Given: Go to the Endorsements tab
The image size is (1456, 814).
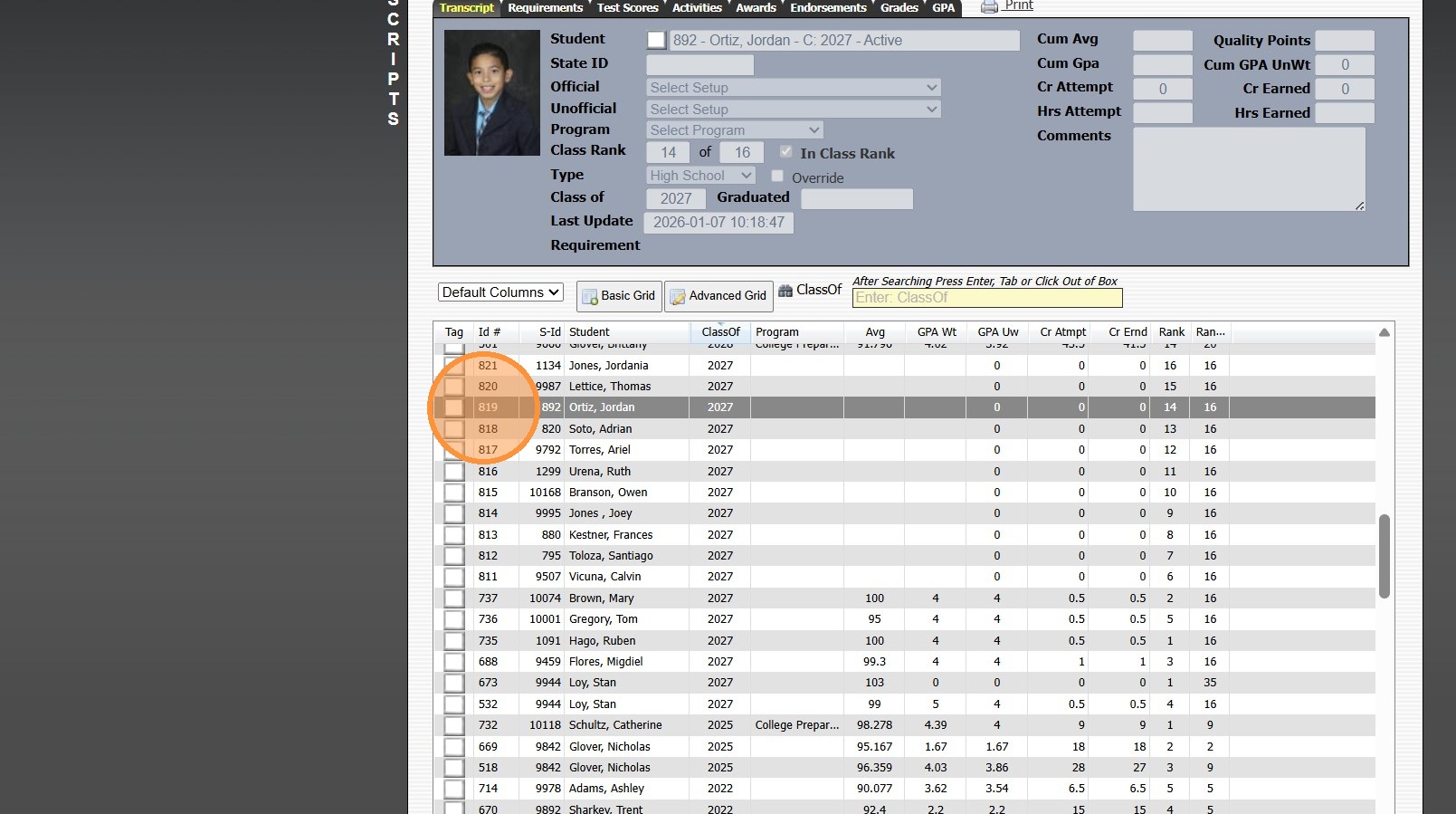Looking at the screenshot, I should [x=827, y=8].
